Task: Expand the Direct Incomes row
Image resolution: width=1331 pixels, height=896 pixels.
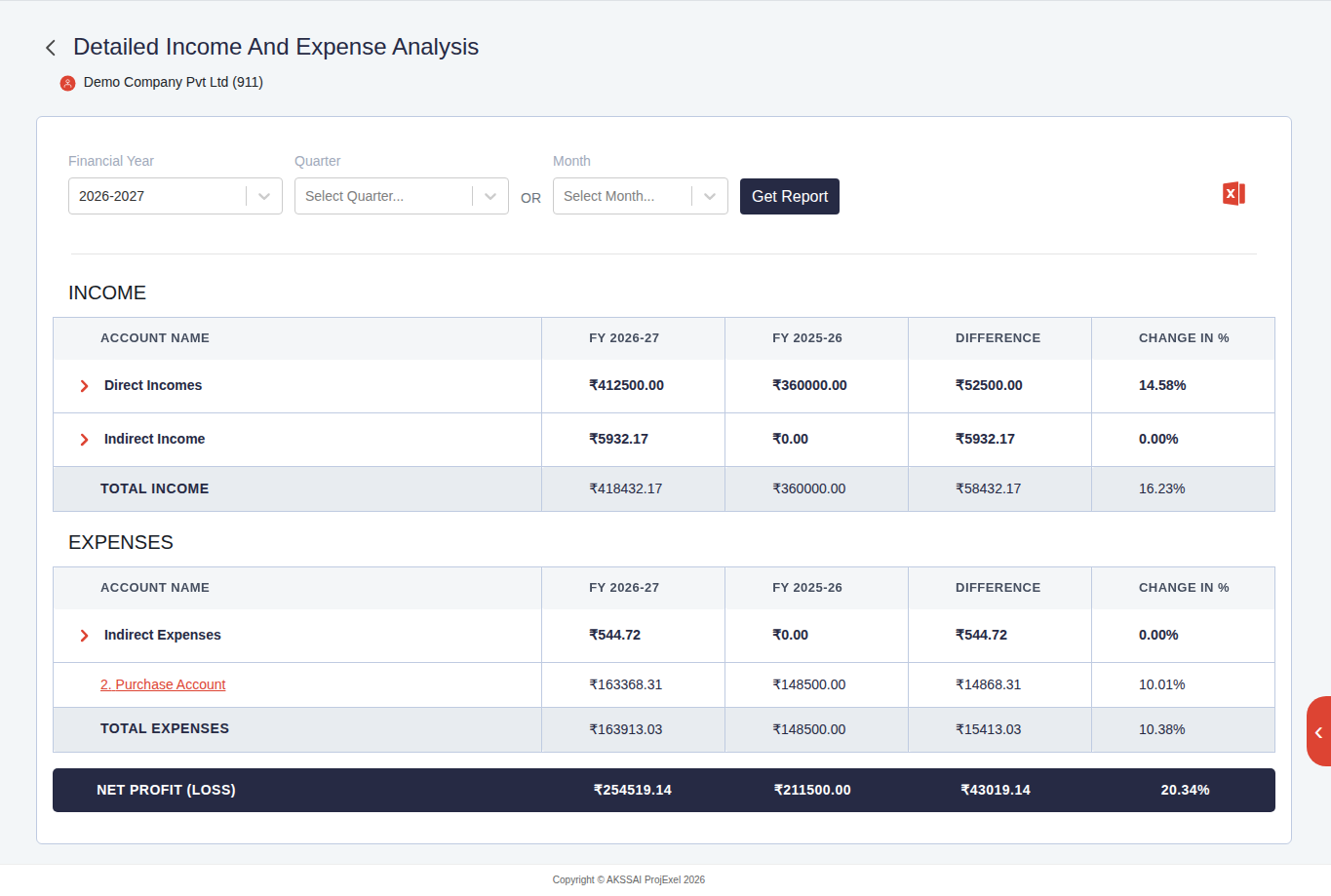Action: click(84, 386)
